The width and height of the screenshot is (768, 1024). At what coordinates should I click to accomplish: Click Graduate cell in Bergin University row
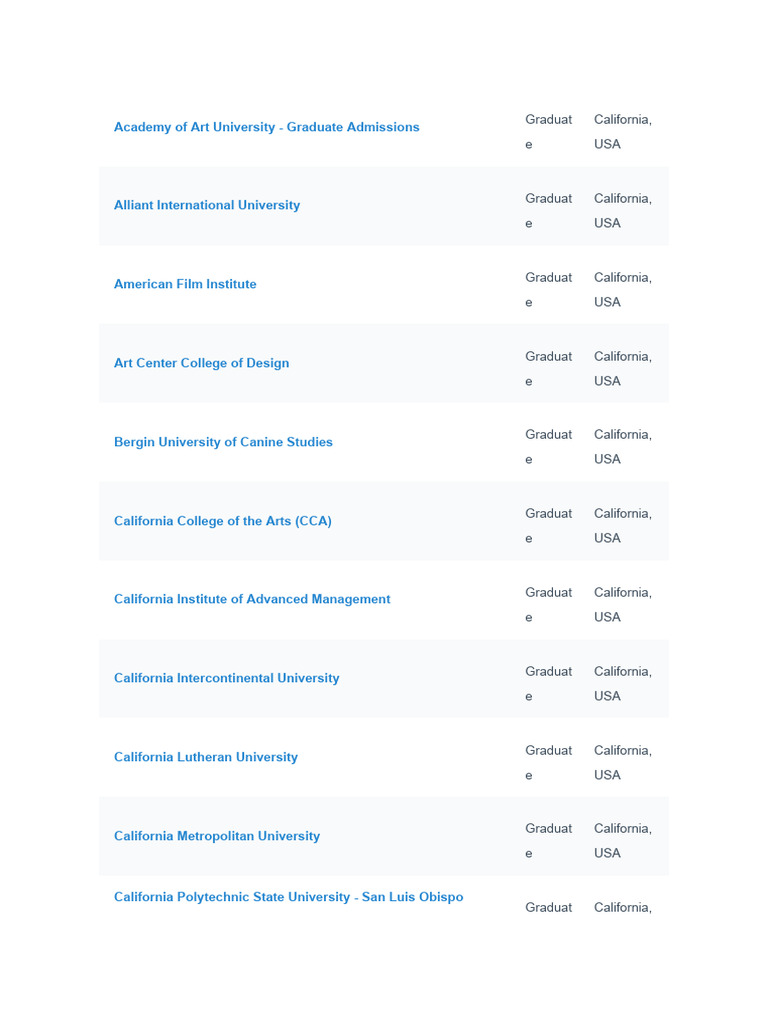[548, 446]
